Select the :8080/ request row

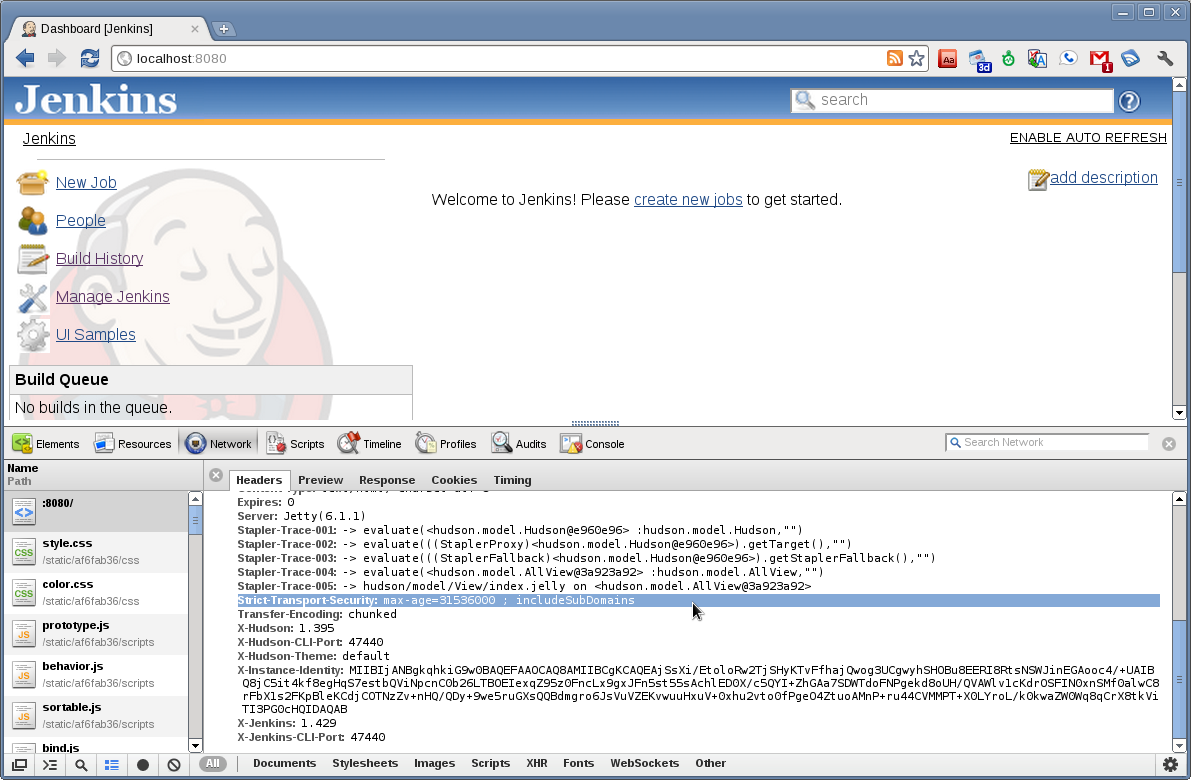(96, 511)
